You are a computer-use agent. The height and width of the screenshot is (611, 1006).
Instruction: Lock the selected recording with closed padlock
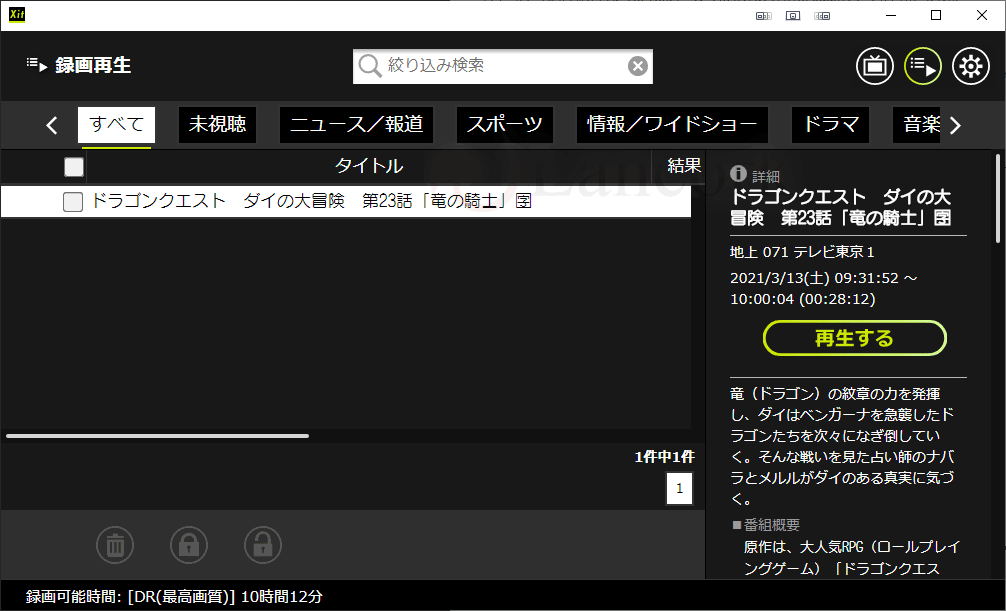pos(189,546)
